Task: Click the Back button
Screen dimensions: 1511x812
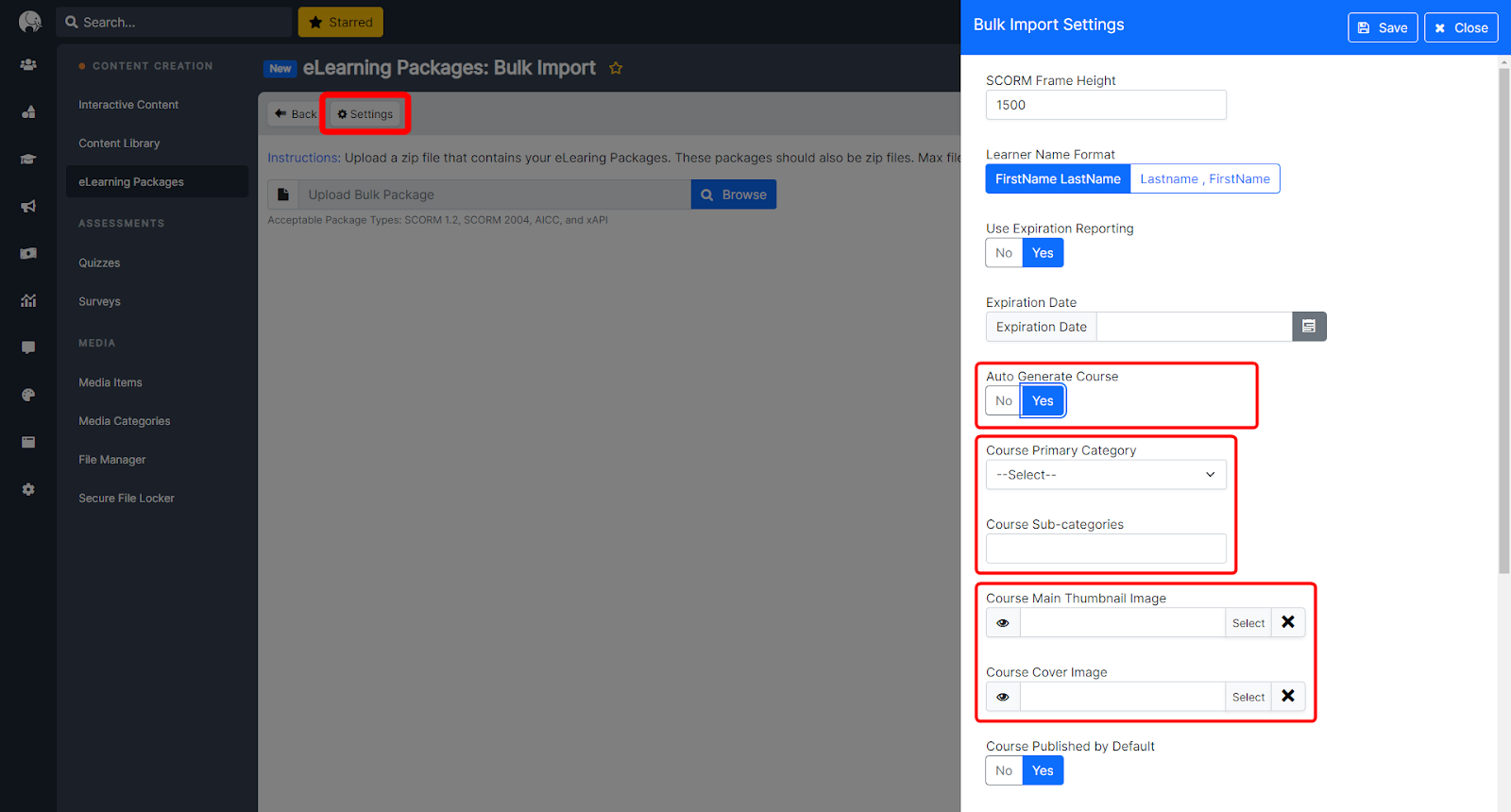Action: click(x=296, y=114)
